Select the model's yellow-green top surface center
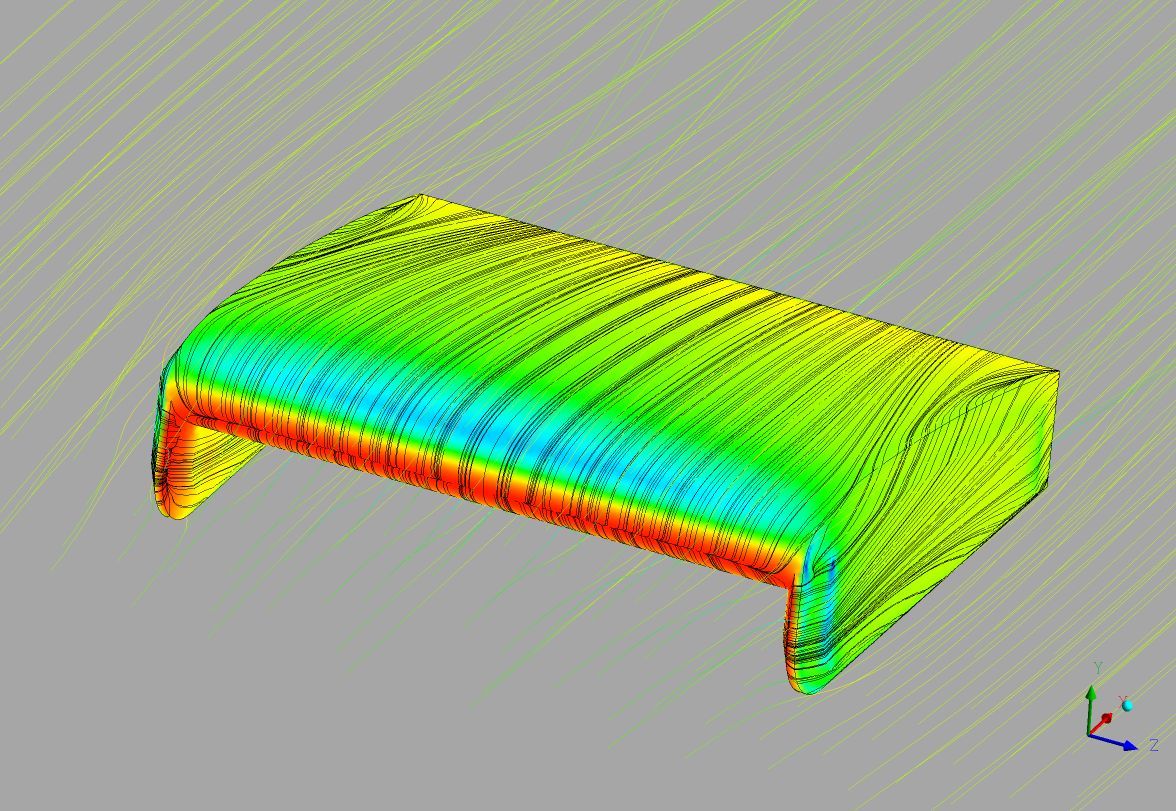1176x811 pixels. (640, 330)
